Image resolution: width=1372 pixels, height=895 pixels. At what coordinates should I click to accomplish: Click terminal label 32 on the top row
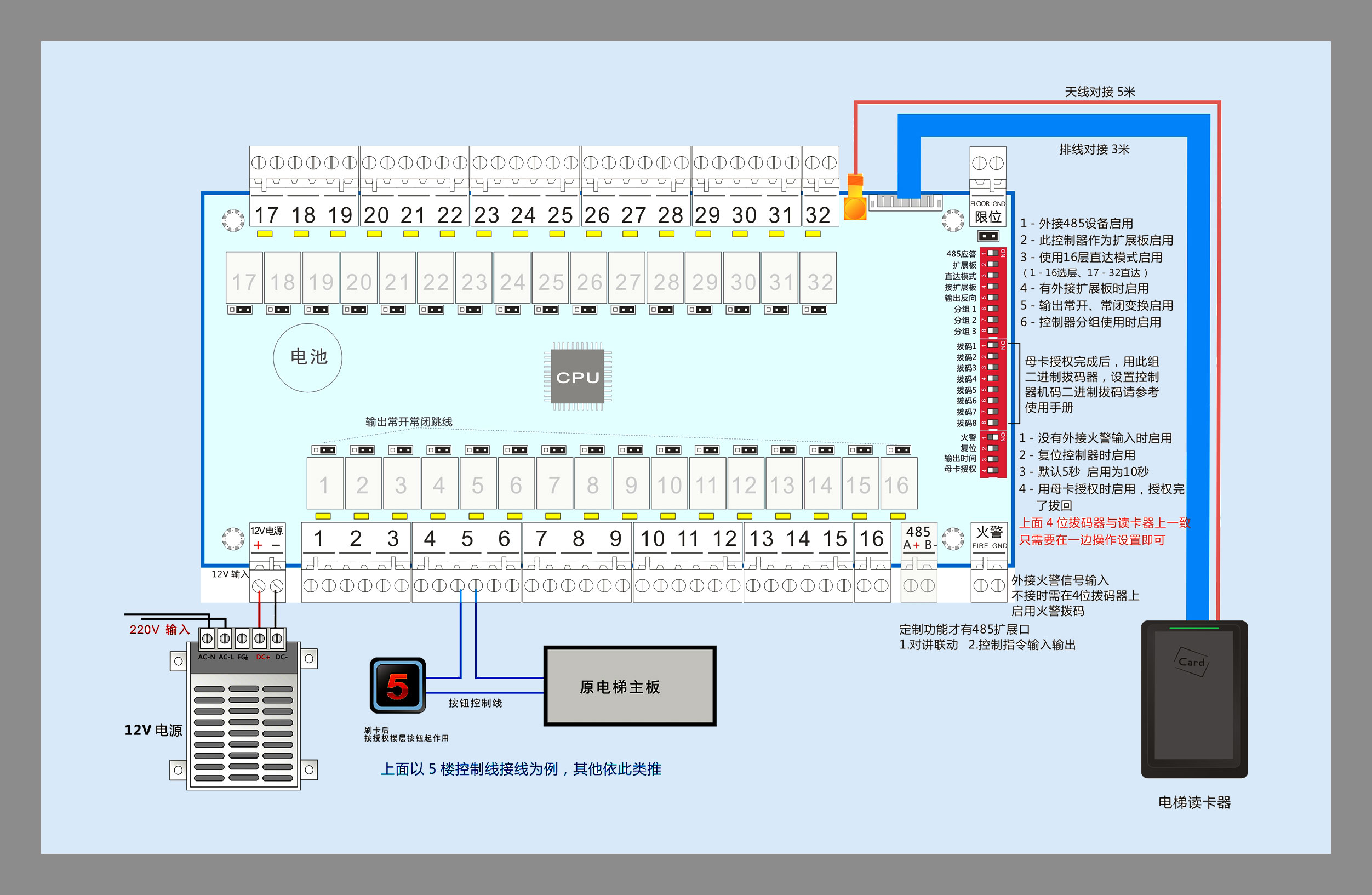point(818,215)
